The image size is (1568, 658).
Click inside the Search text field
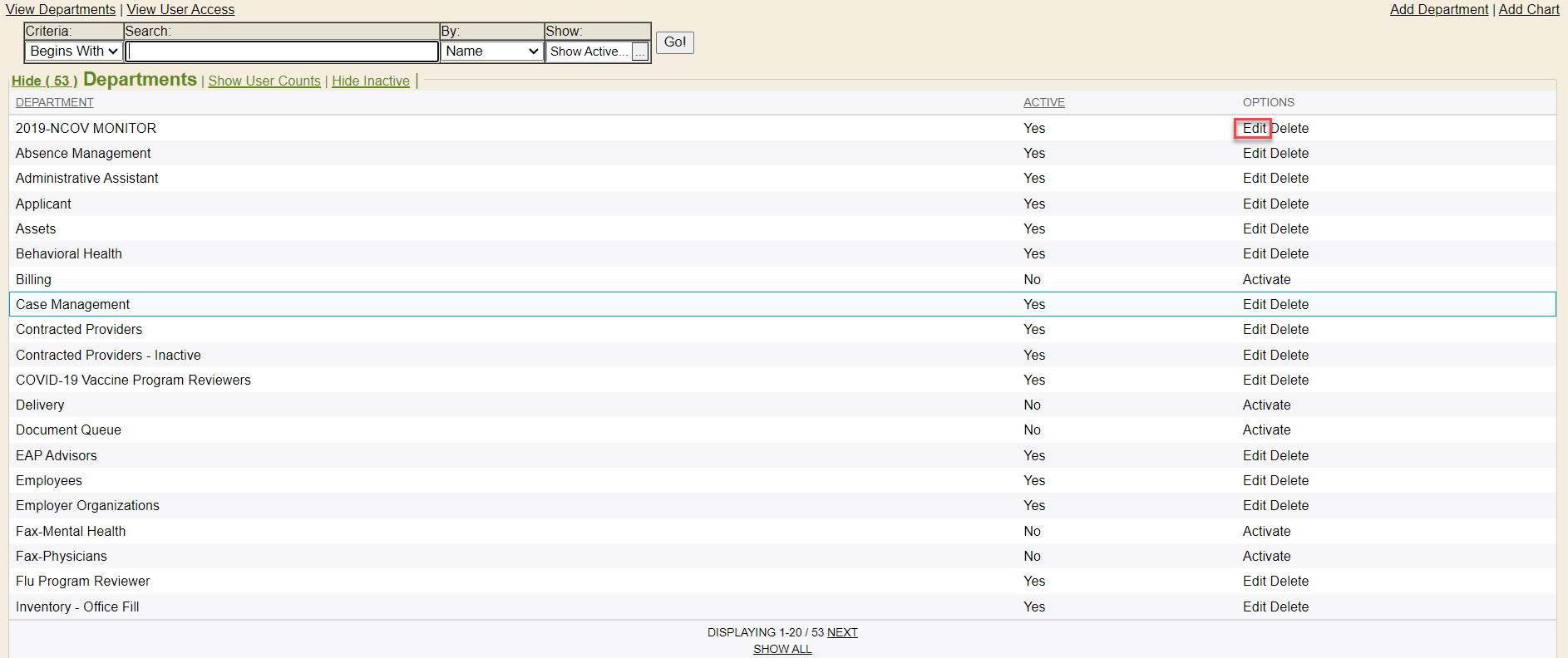[x=282, y=52]
